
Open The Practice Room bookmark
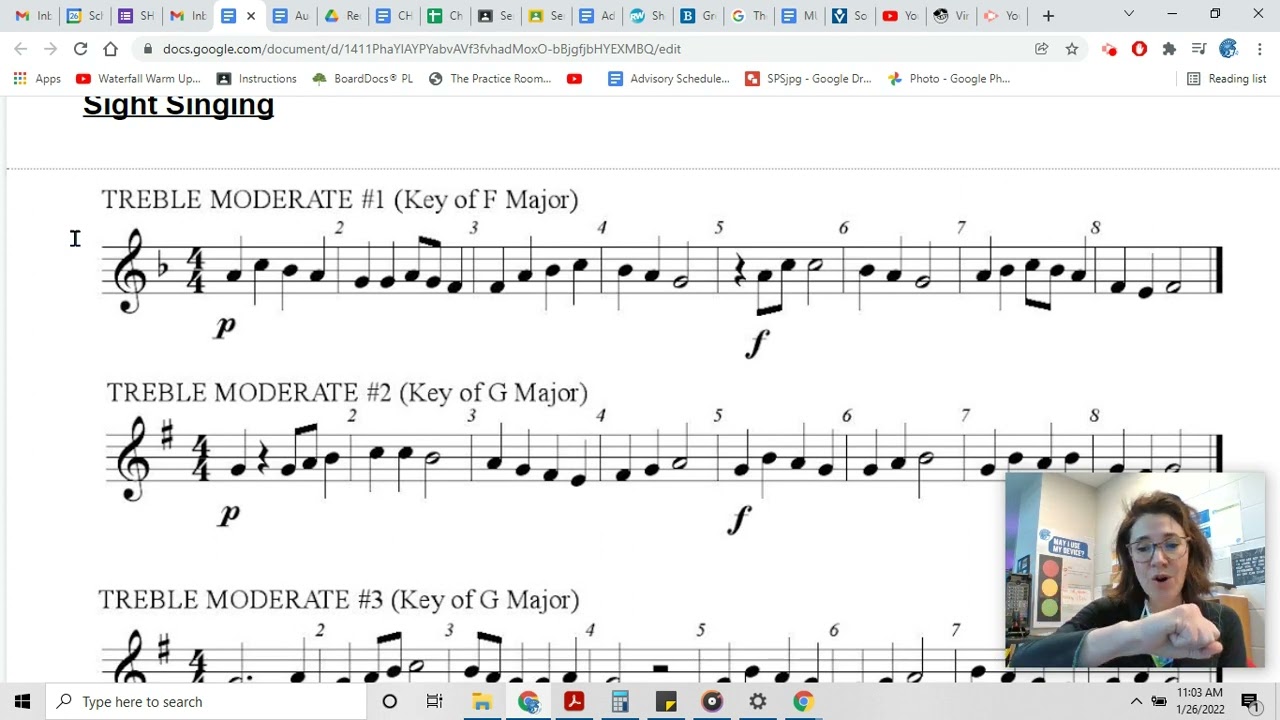[x=490, y=78]
